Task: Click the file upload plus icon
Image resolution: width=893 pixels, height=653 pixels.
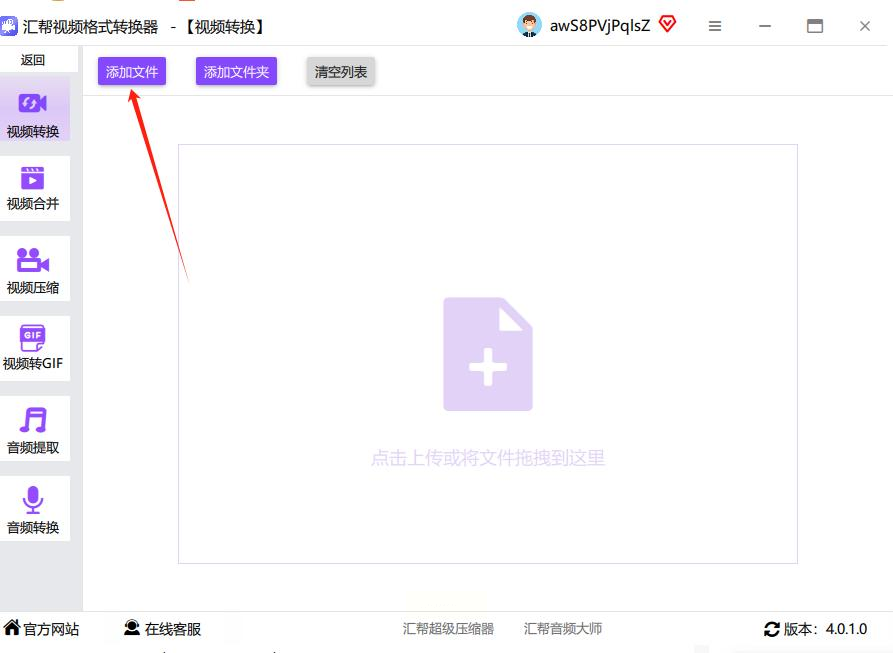Action: tap(488, 354)
